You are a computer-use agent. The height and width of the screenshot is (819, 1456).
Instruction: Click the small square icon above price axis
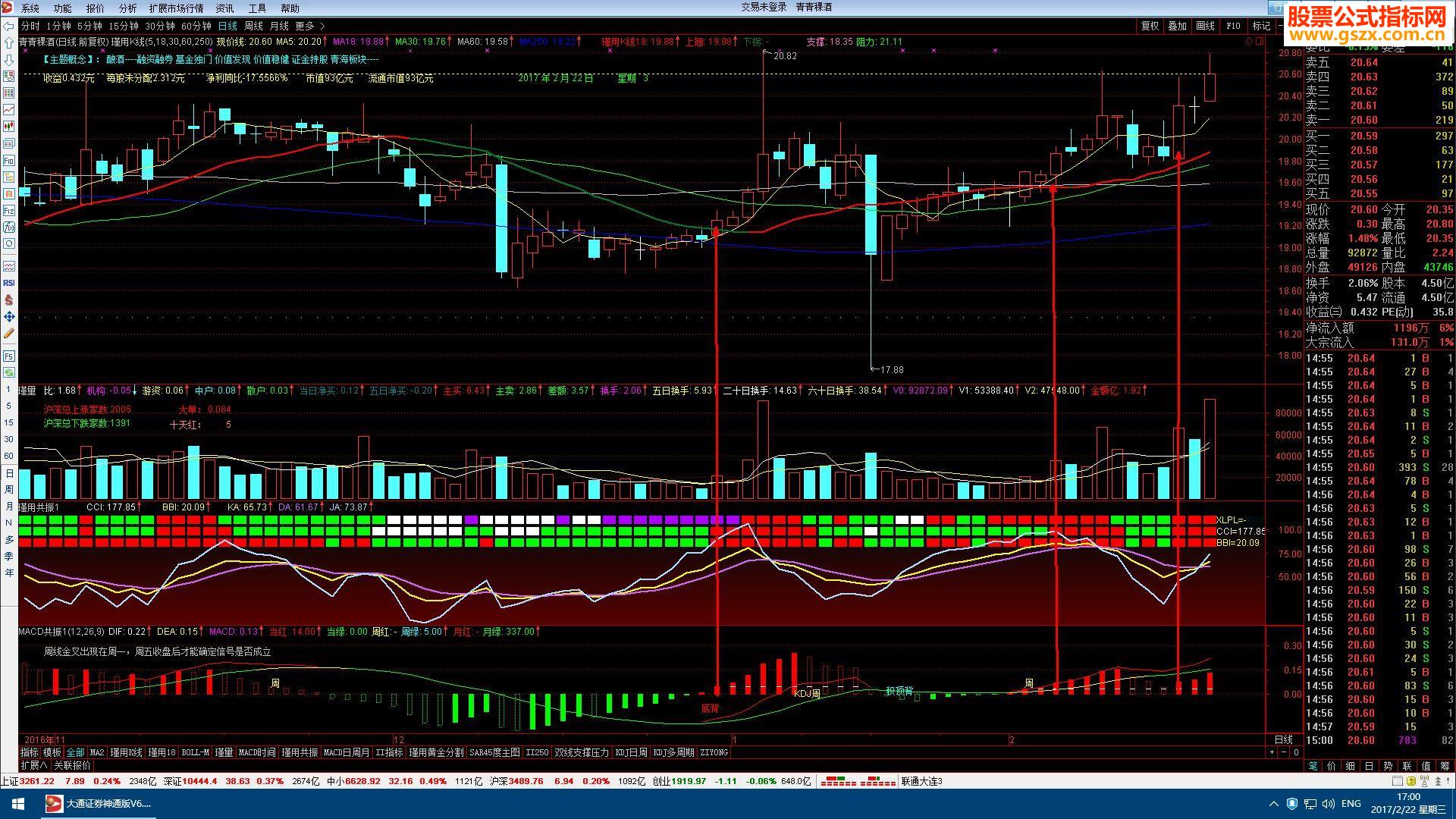pos(1260,42)
